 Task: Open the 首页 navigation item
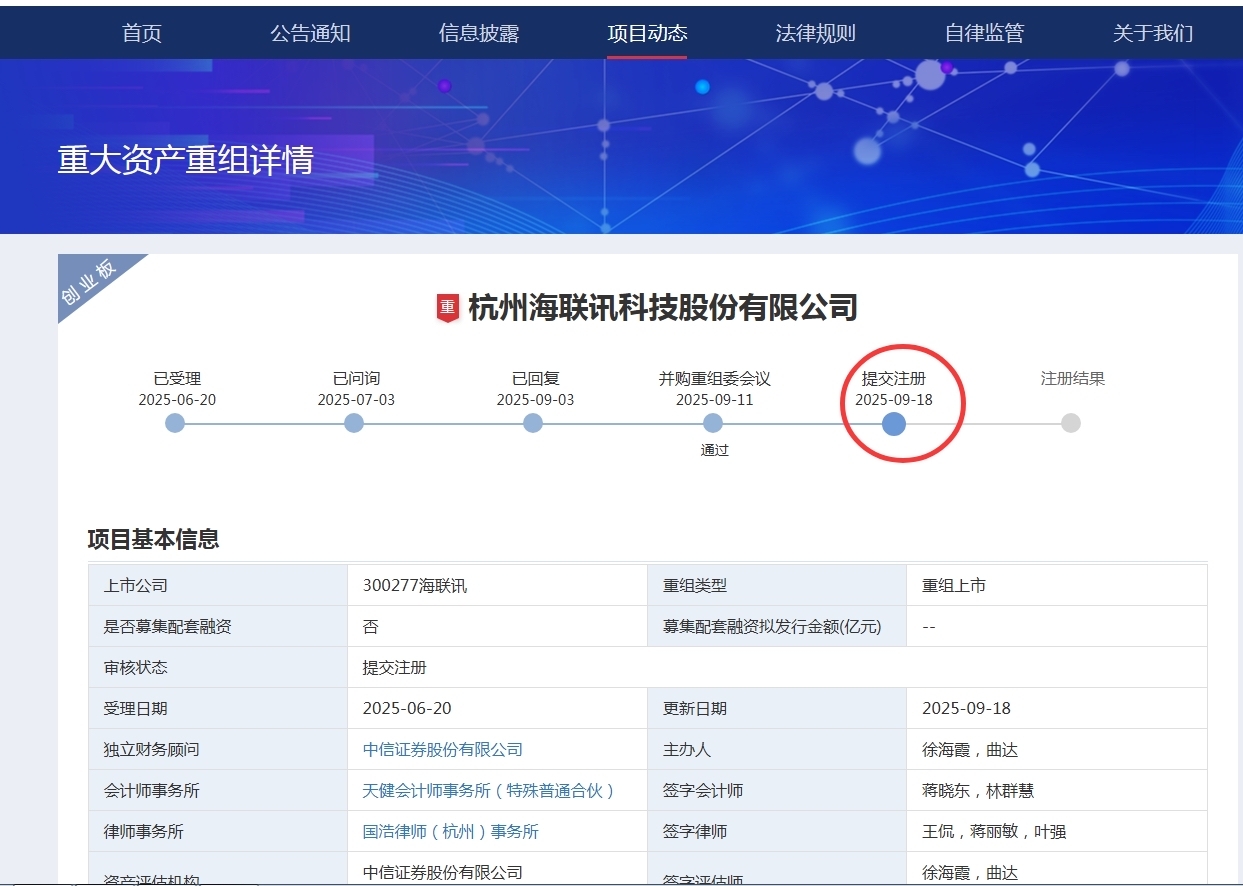(x=141, y=33)
